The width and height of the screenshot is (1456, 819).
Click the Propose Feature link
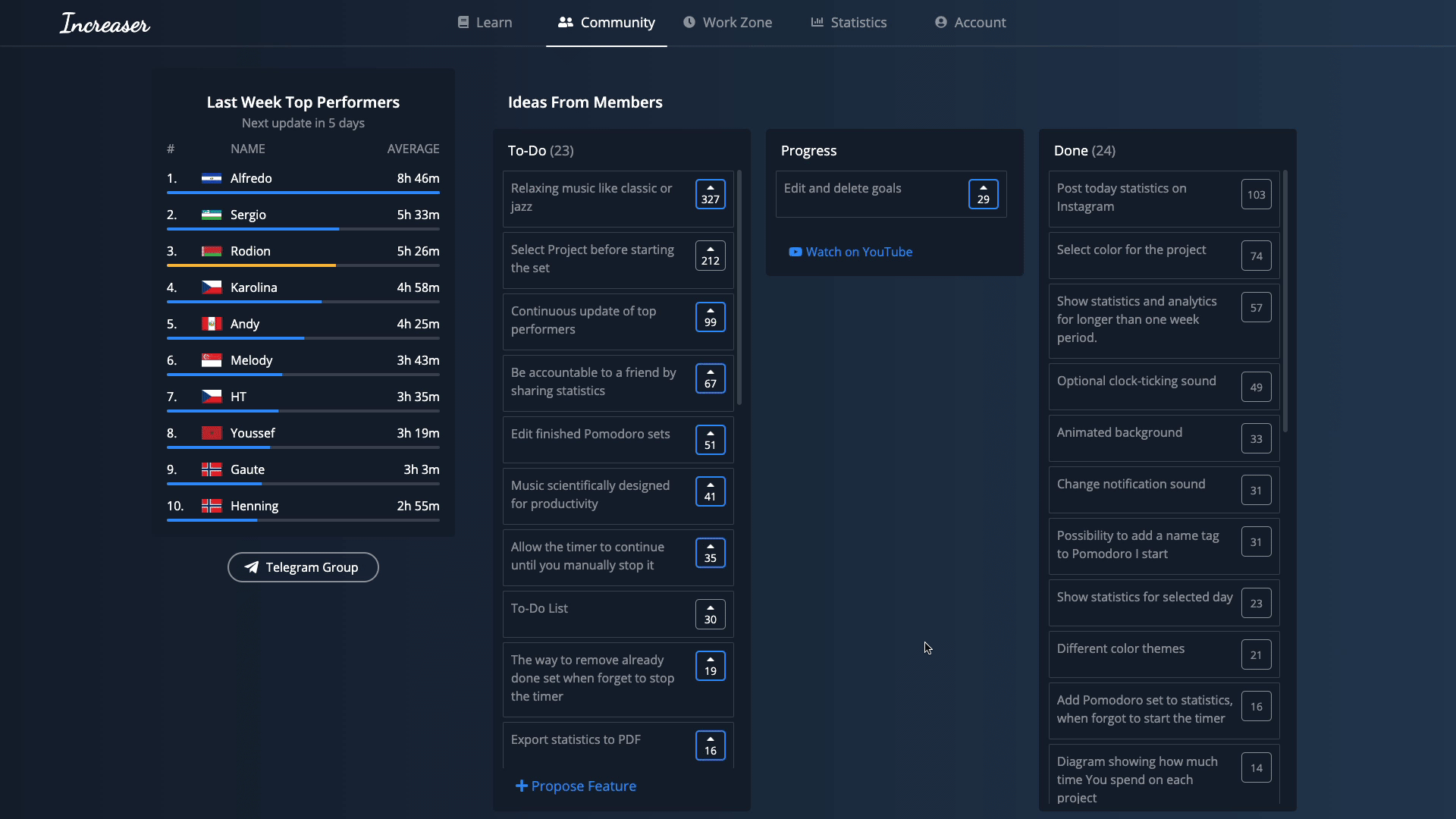[x=576, y=786]
